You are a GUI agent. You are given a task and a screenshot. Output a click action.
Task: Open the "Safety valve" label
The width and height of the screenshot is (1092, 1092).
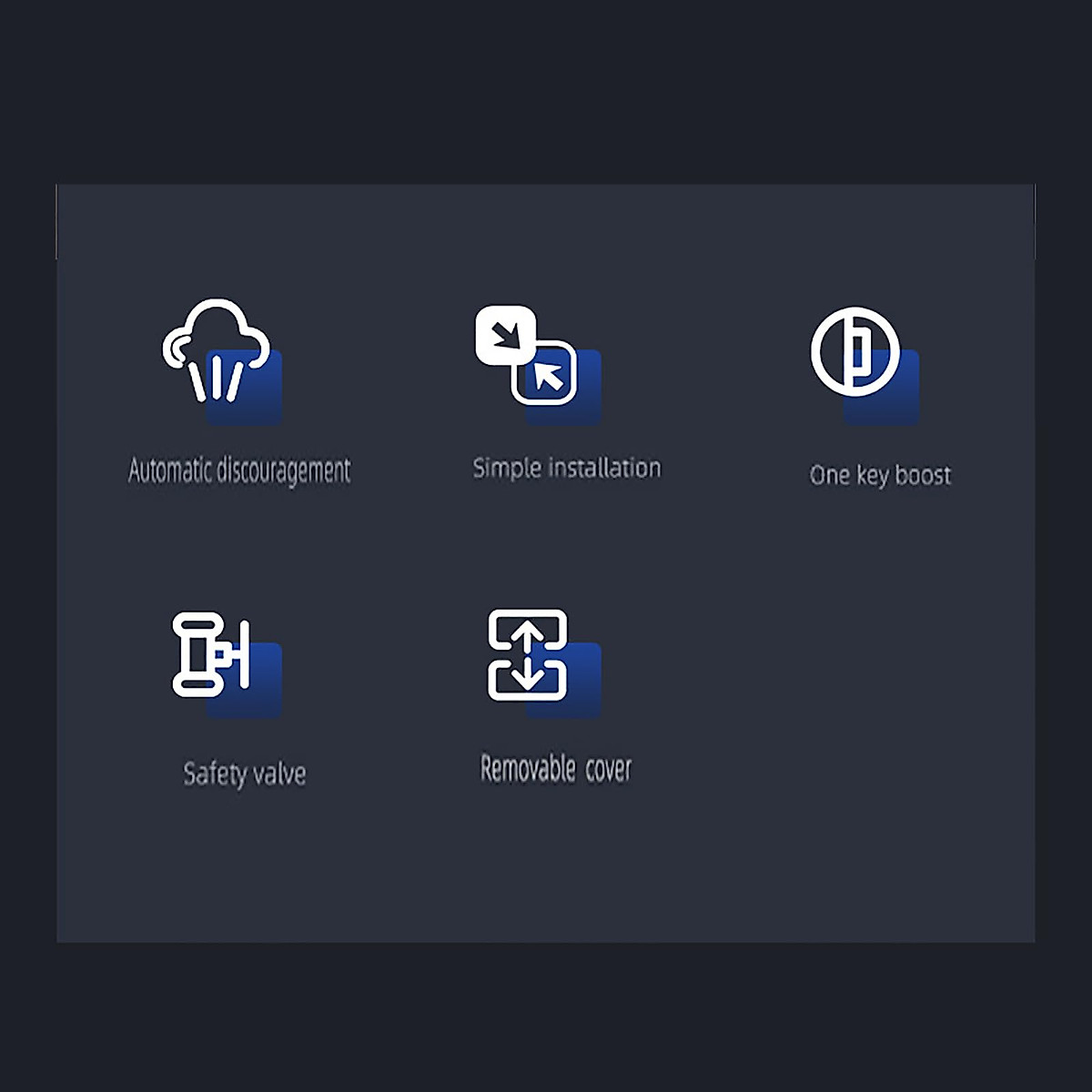coord(245,773)
